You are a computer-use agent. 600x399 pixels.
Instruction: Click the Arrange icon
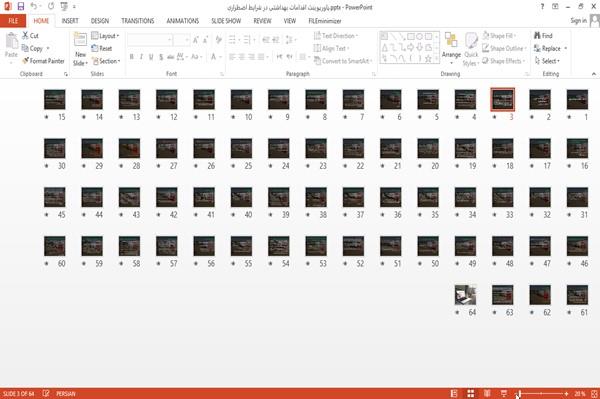click(x=451, y=41)
